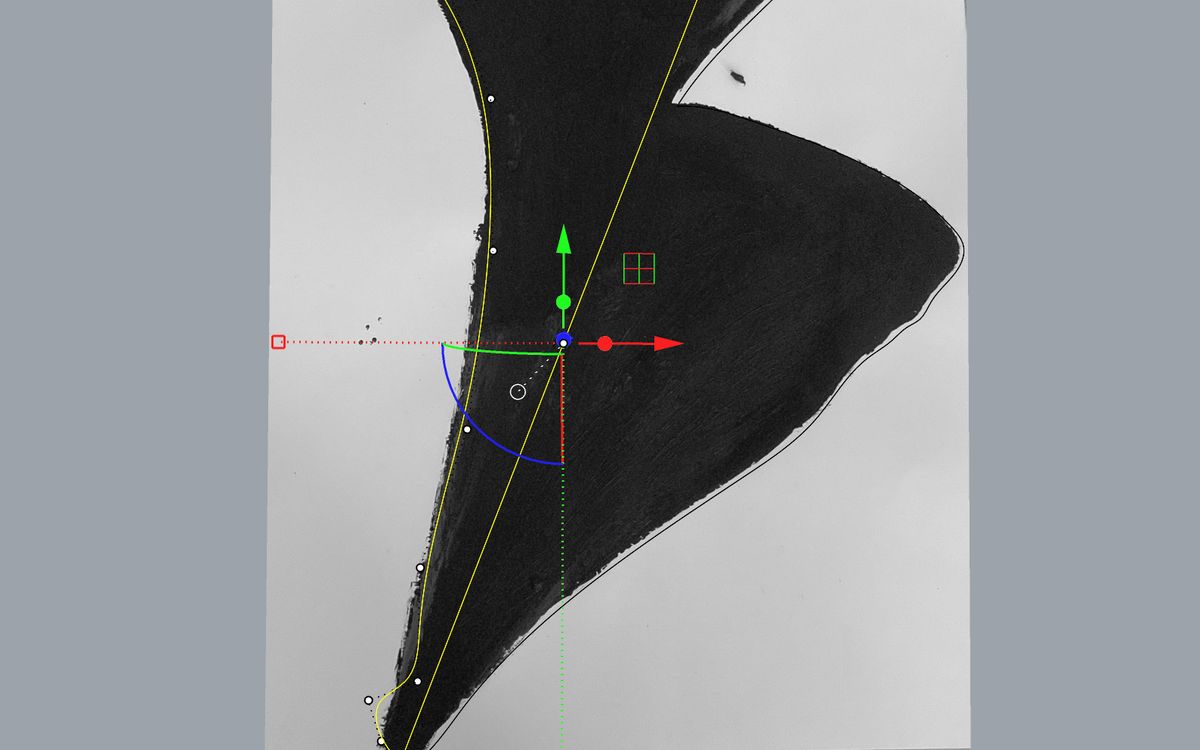The image size is (1200, 750).
Task: Select the green scale dot on Y axis
Action: tap(563, 302)
